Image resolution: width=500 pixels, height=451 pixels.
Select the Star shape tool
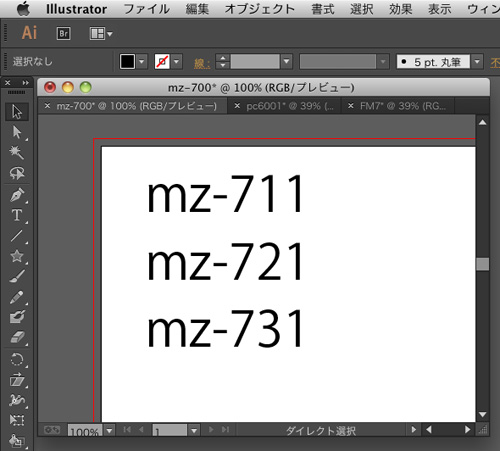click(x=17, y=256)
